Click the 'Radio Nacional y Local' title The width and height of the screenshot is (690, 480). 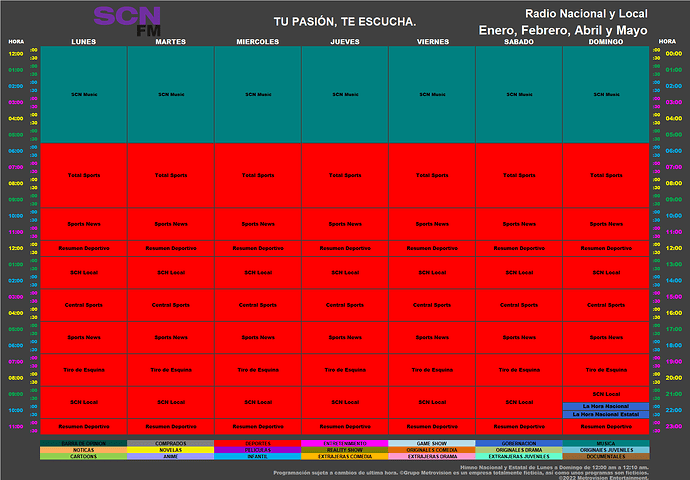[x=586, y=14]
